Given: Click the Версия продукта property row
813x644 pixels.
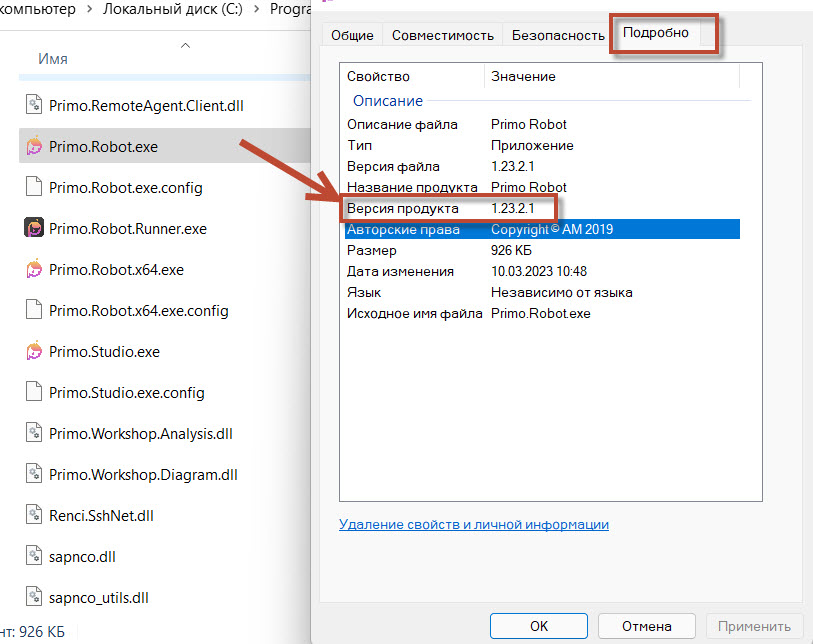Looking at the screenshot, I should (542, 208).
